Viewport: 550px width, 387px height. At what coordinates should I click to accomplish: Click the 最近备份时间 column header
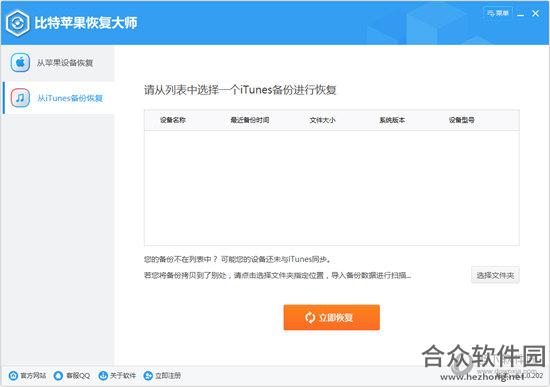point(250,120)
